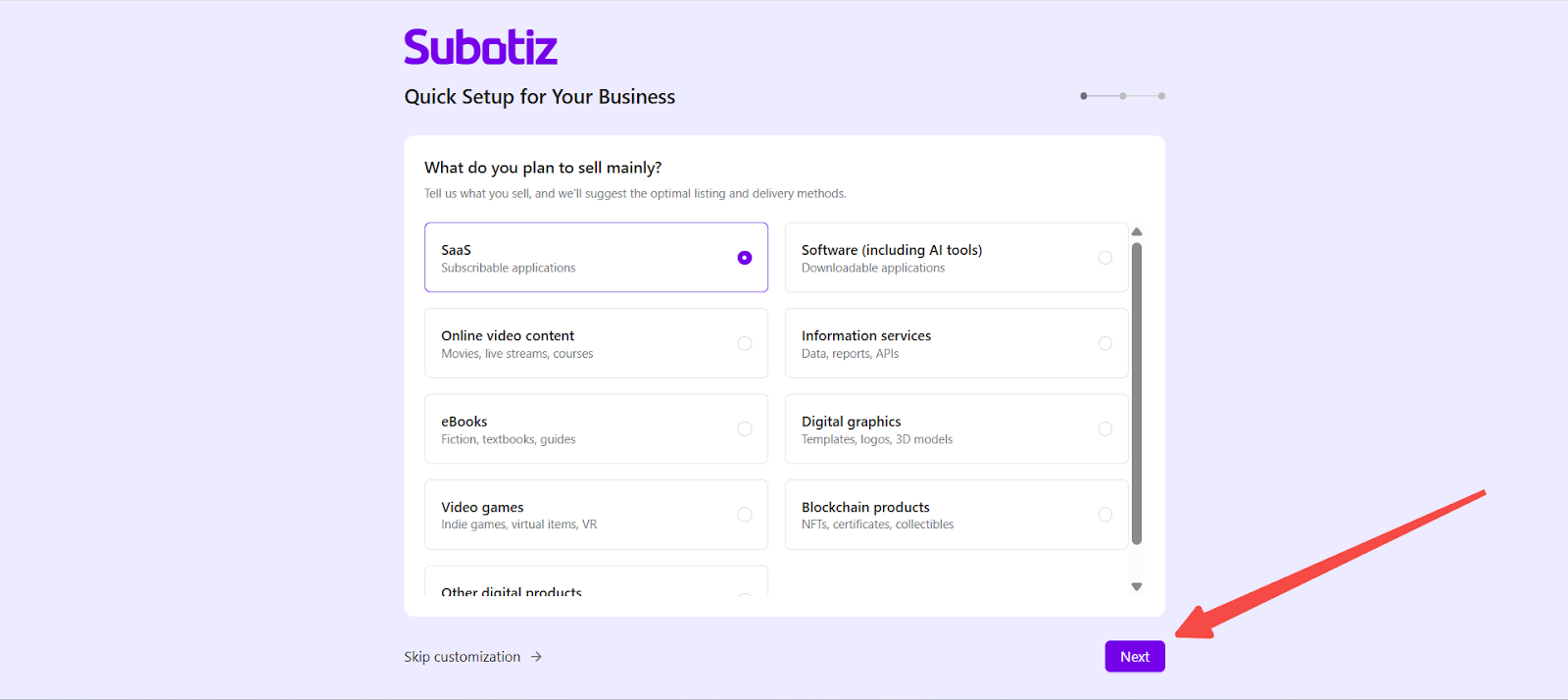The image size is (1568, 700).
Task: Select the SaaS radio button
Action: (745, 258)
